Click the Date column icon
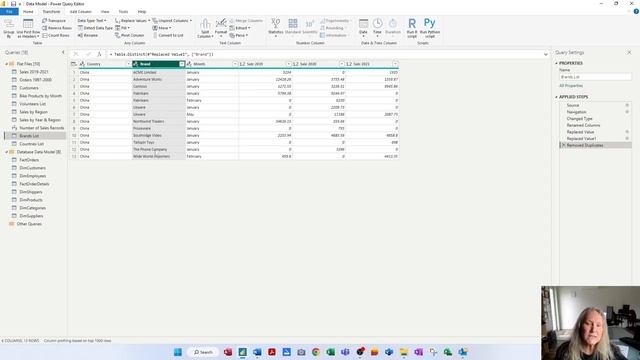Screen dimensions: 640x360 coord(363,27)
